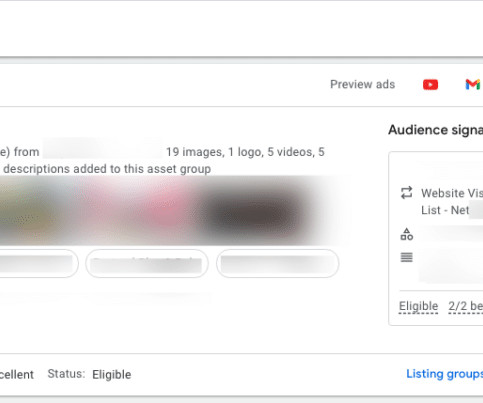
Task: Open the dark blurred image thumbnail
Action: [x=255, y=212]
